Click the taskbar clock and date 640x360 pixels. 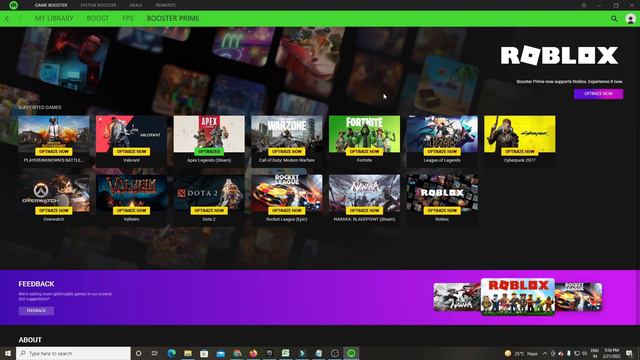611,353
